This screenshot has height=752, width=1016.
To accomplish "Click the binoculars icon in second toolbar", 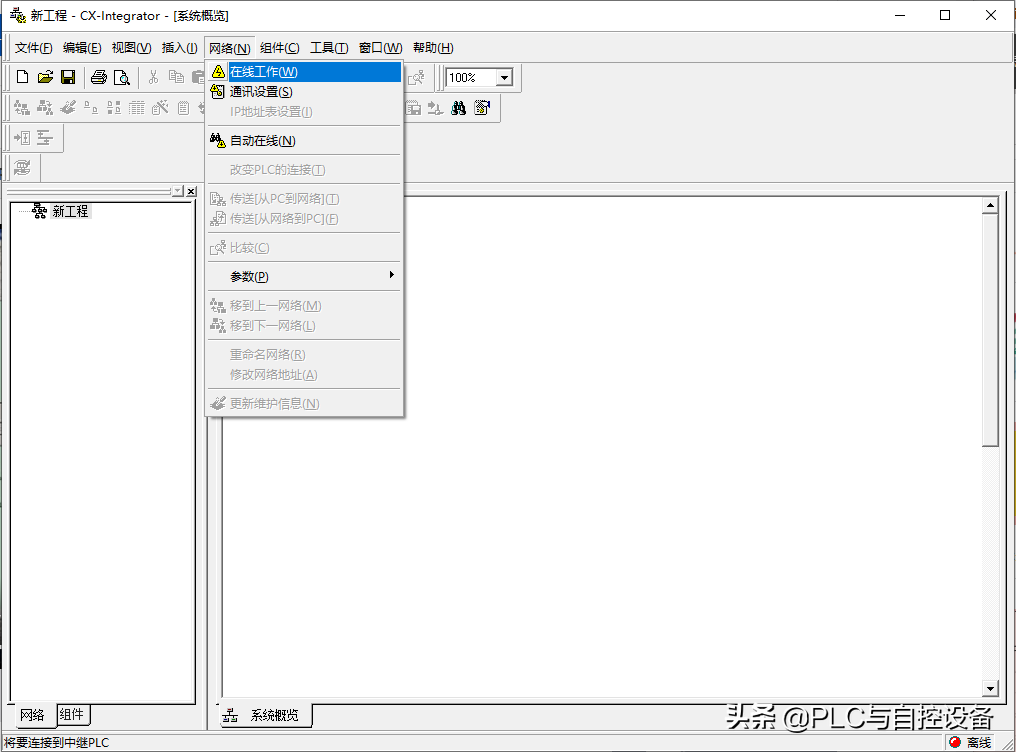I will click(x=459, y=108).
